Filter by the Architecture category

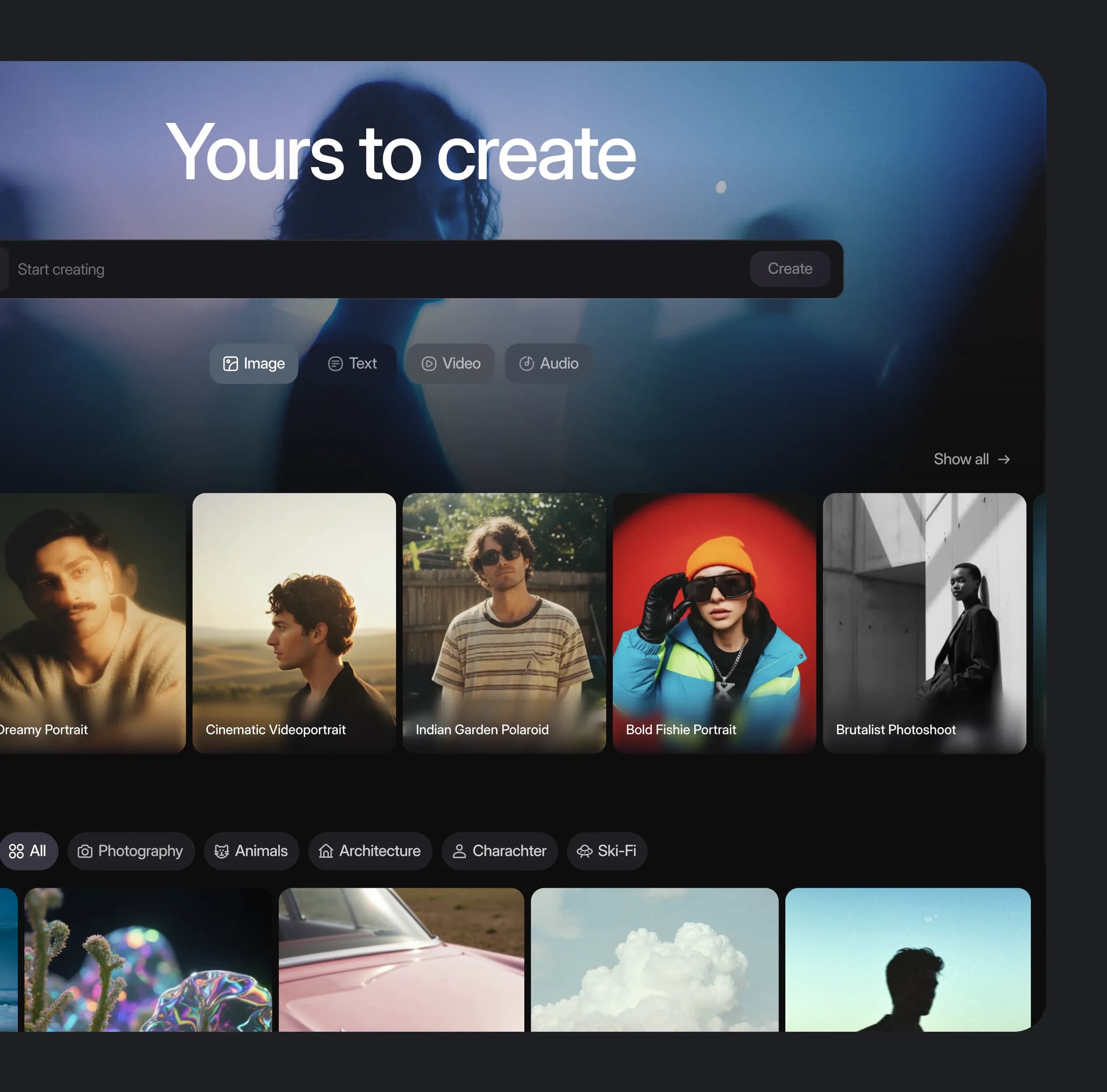370,851
